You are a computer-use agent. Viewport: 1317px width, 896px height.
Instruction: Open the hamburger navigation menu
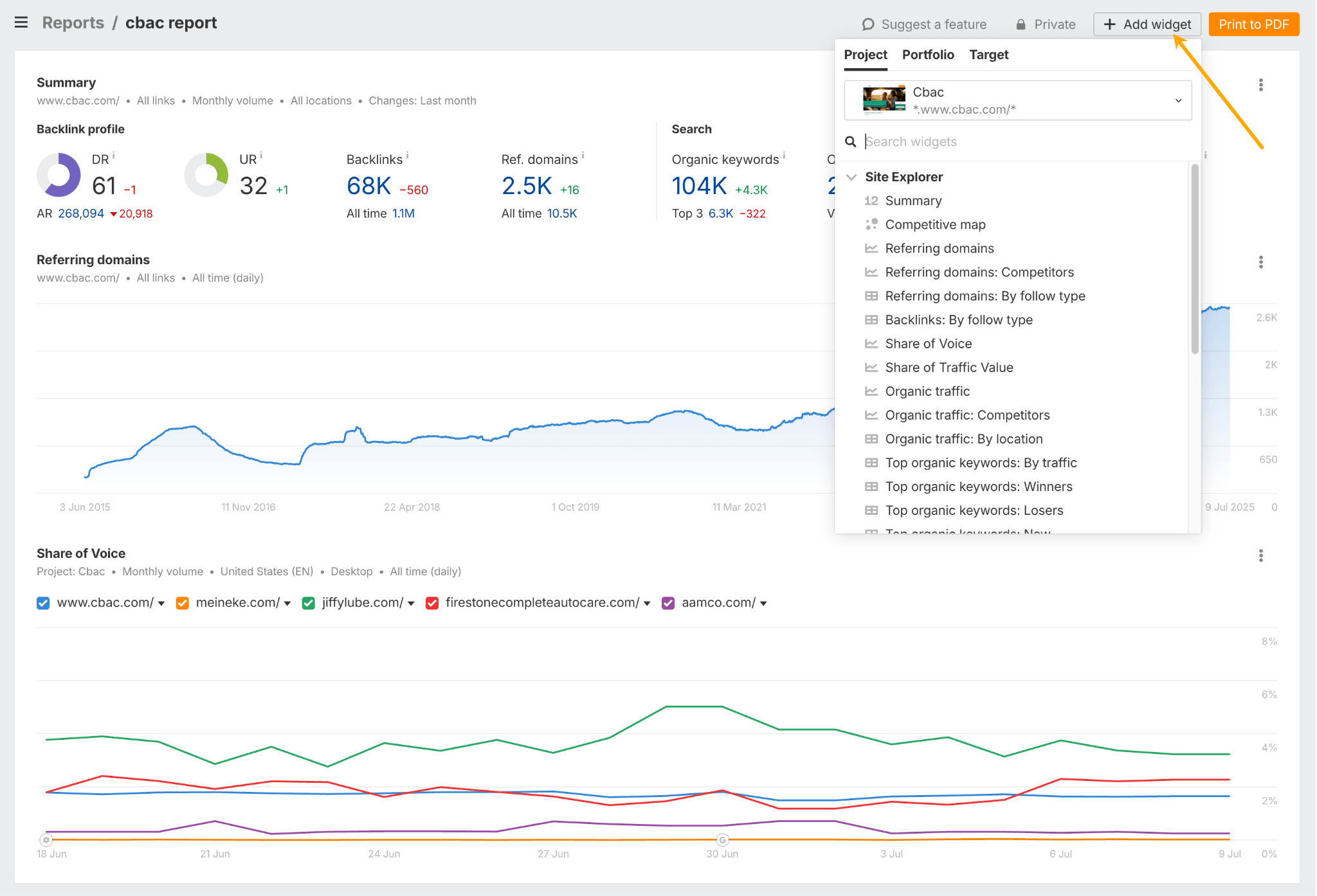21,22
